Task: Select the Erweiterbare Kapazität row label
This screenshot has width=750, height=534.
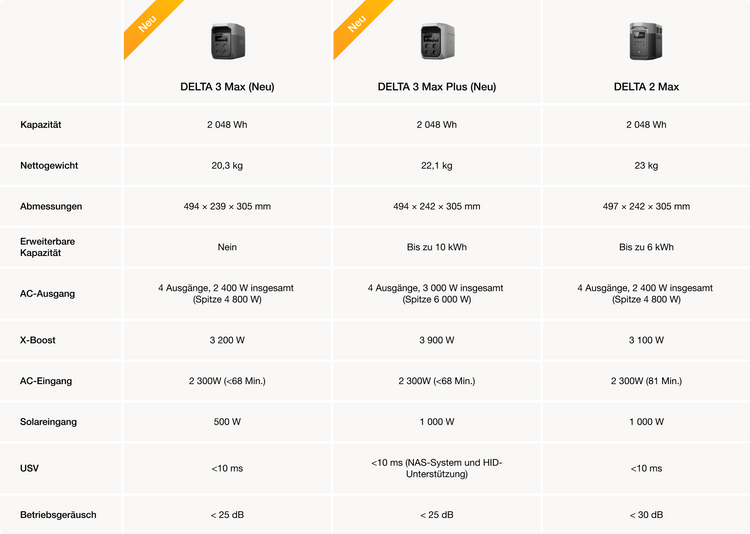Action: tap(47, 247)
